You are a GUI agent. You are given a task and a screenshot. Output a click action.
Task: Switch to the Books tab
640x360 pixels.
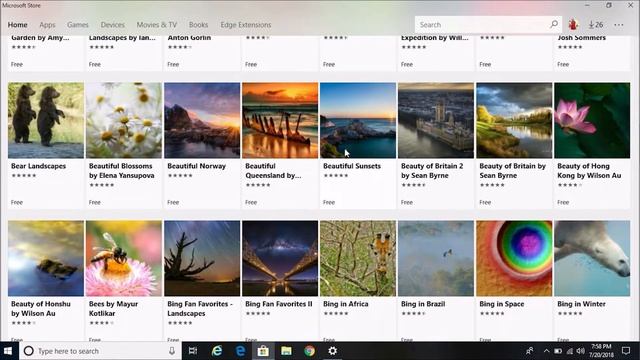coord(198,25)
